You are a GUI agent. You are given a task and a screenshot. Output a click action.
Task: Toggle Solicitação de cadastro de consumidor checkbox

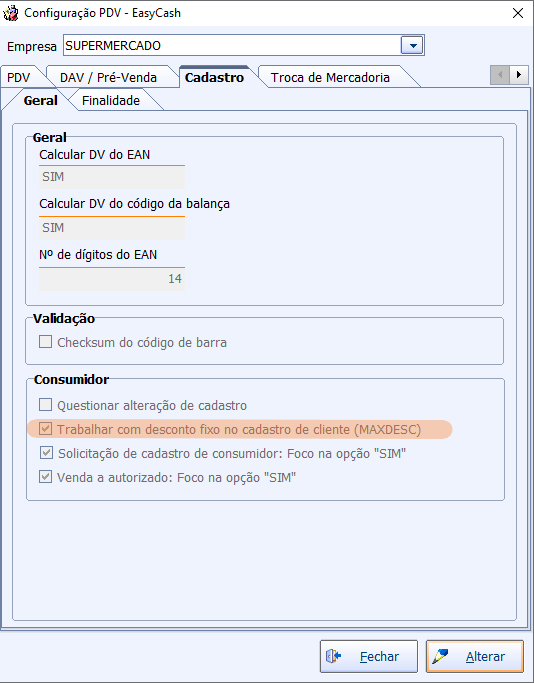46,453
